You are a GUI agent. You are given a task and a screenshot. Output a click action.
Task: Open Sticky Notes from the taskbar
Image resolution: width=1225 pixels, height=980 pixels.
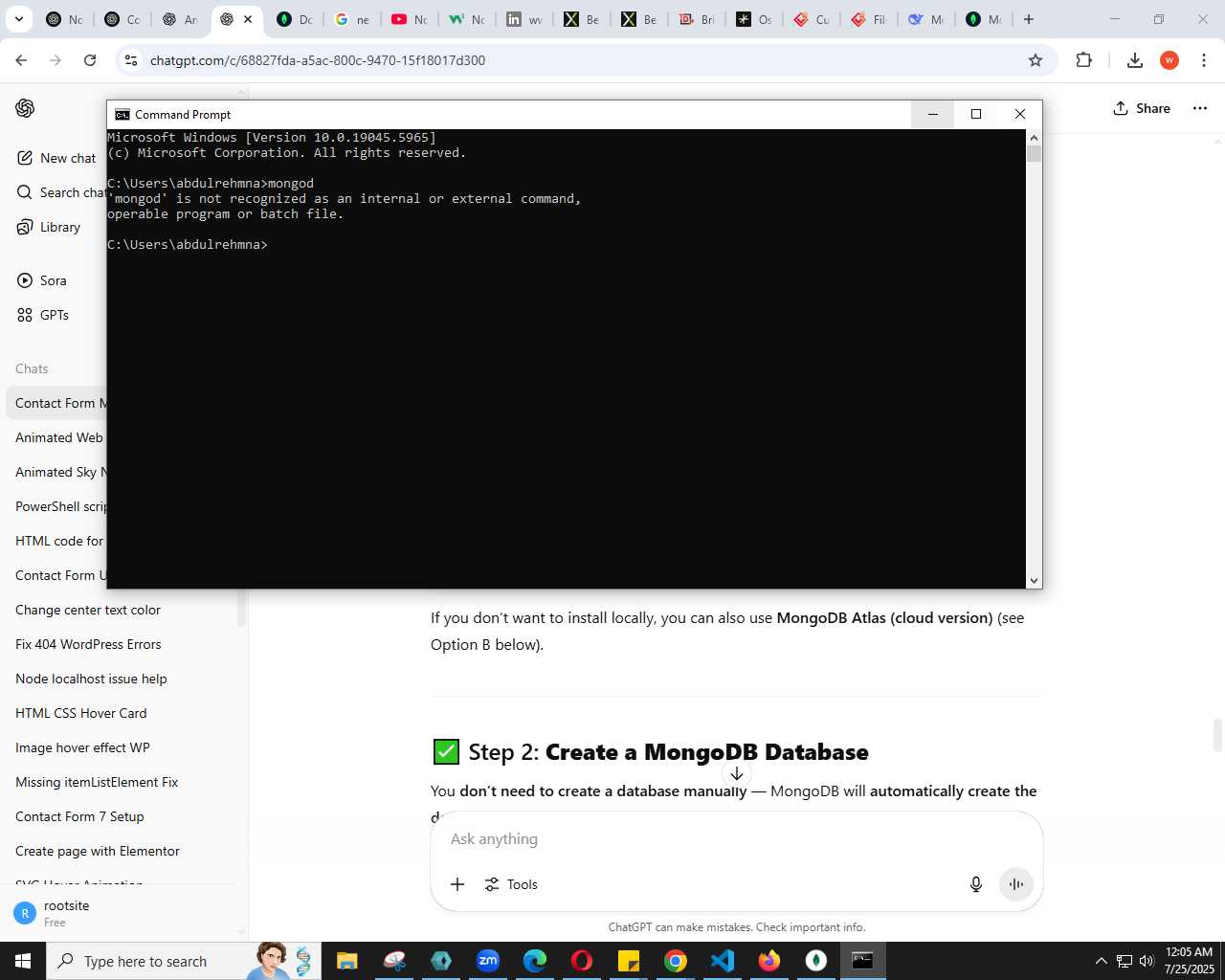[629, 961]
